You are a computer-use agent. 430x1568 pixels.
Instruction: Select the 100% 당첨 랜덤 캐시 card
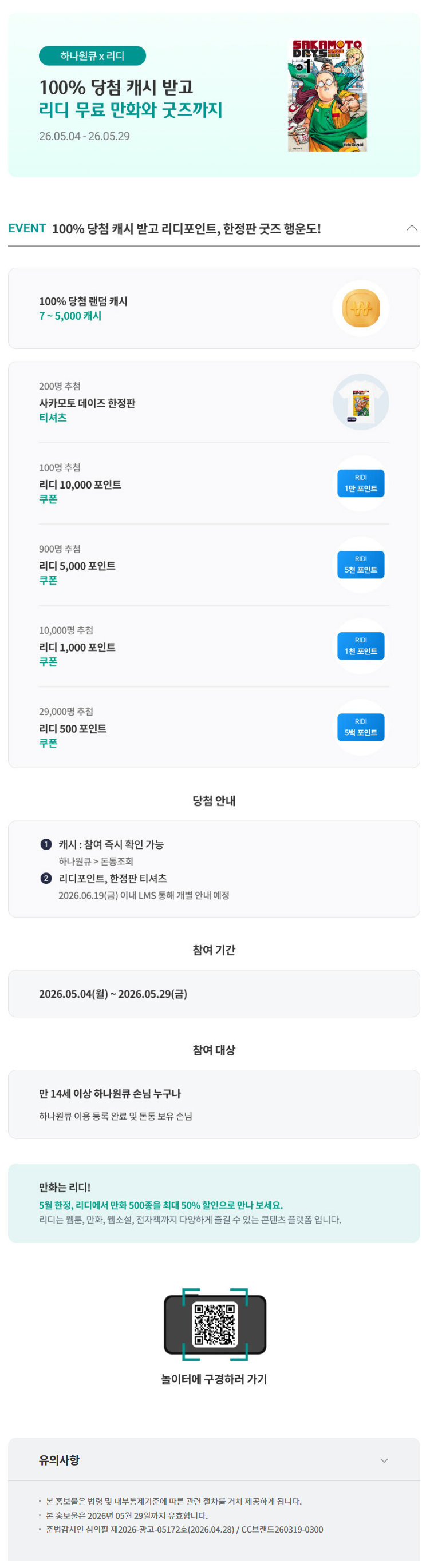(214, 308)
